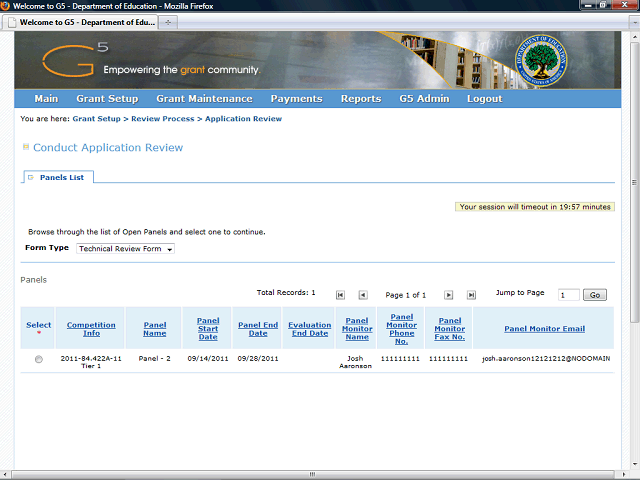Viewport: 640px width, 480px height.
Task: Go to next page of records
Action: 448,295
